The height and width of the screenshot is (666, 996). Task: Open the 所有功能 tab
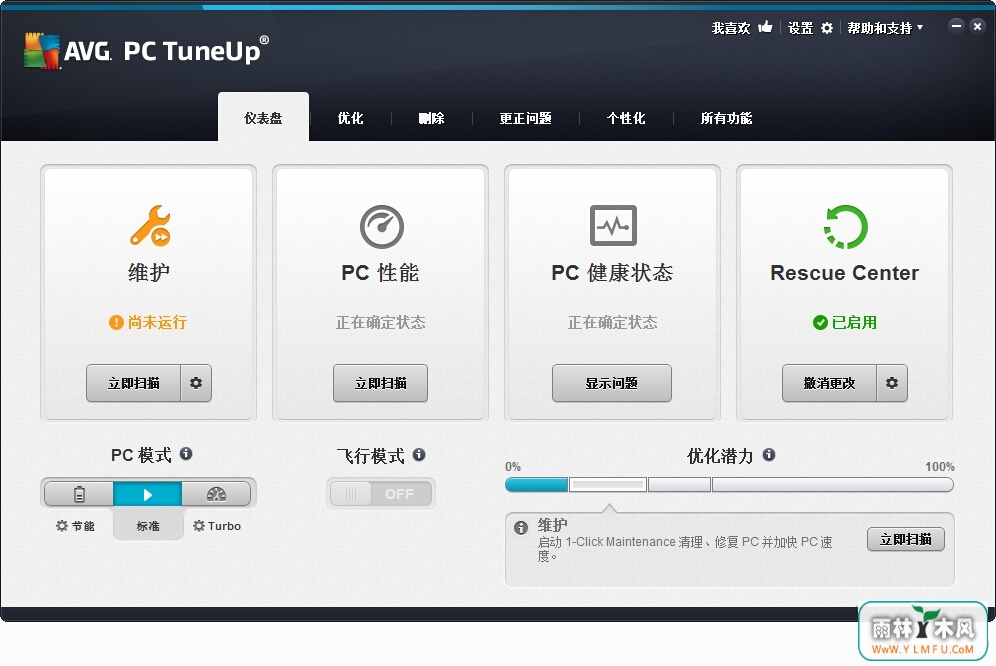coord(726,118)
